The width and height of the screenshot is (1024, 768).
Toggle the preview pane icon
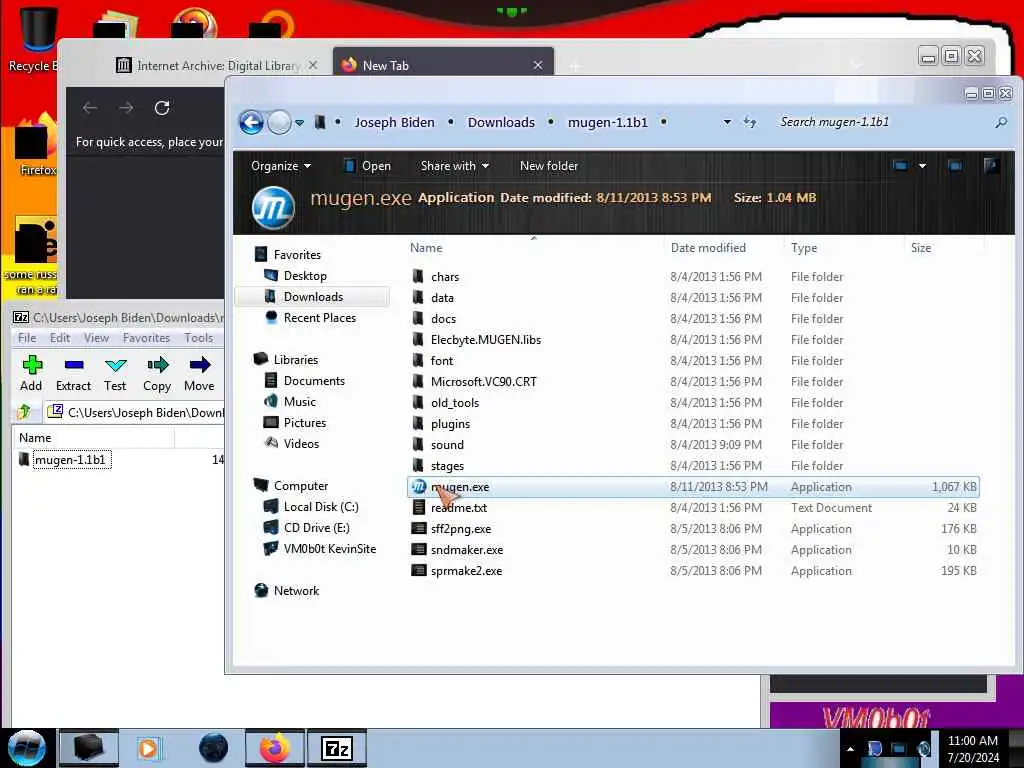[x=955, y=166]
